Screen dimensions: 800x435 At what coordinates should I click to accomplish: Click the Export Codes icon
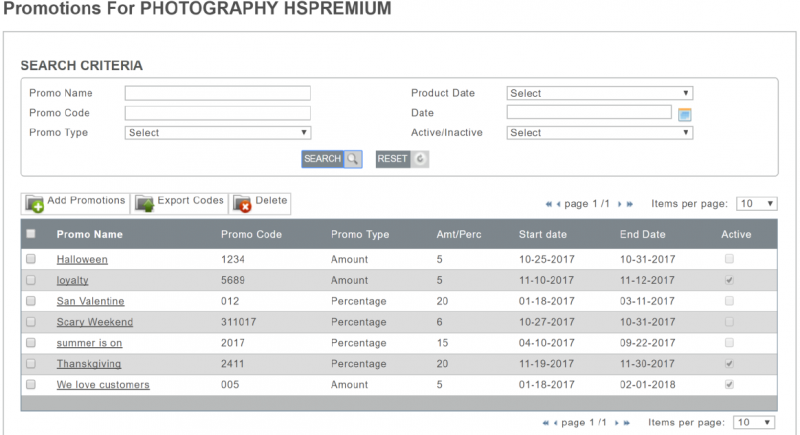tap(144, 203)
